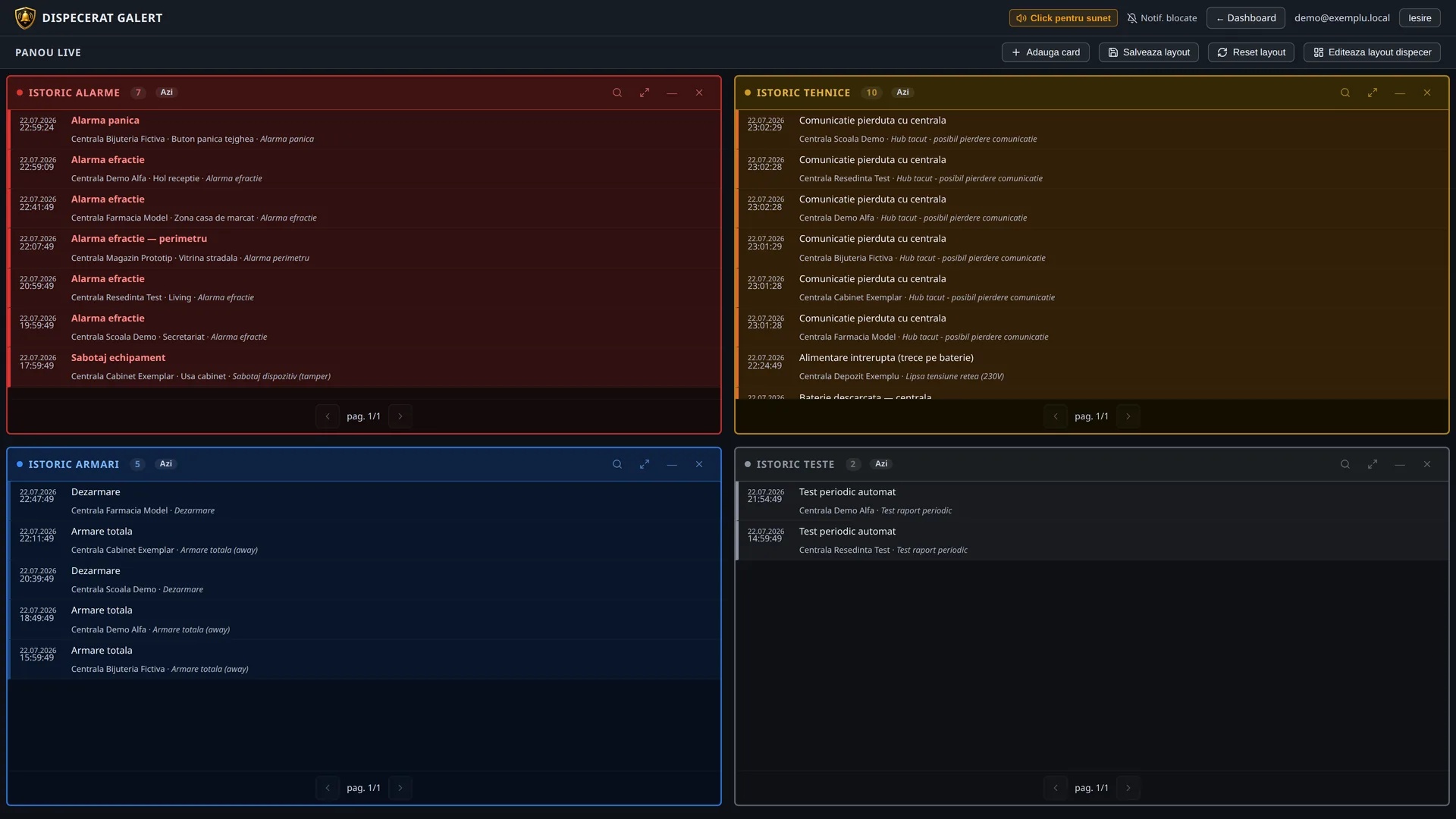The image size is (1456, 819).
Task: Minimize the Istoric Tehnice card
Action: (x=1400, y=93)
